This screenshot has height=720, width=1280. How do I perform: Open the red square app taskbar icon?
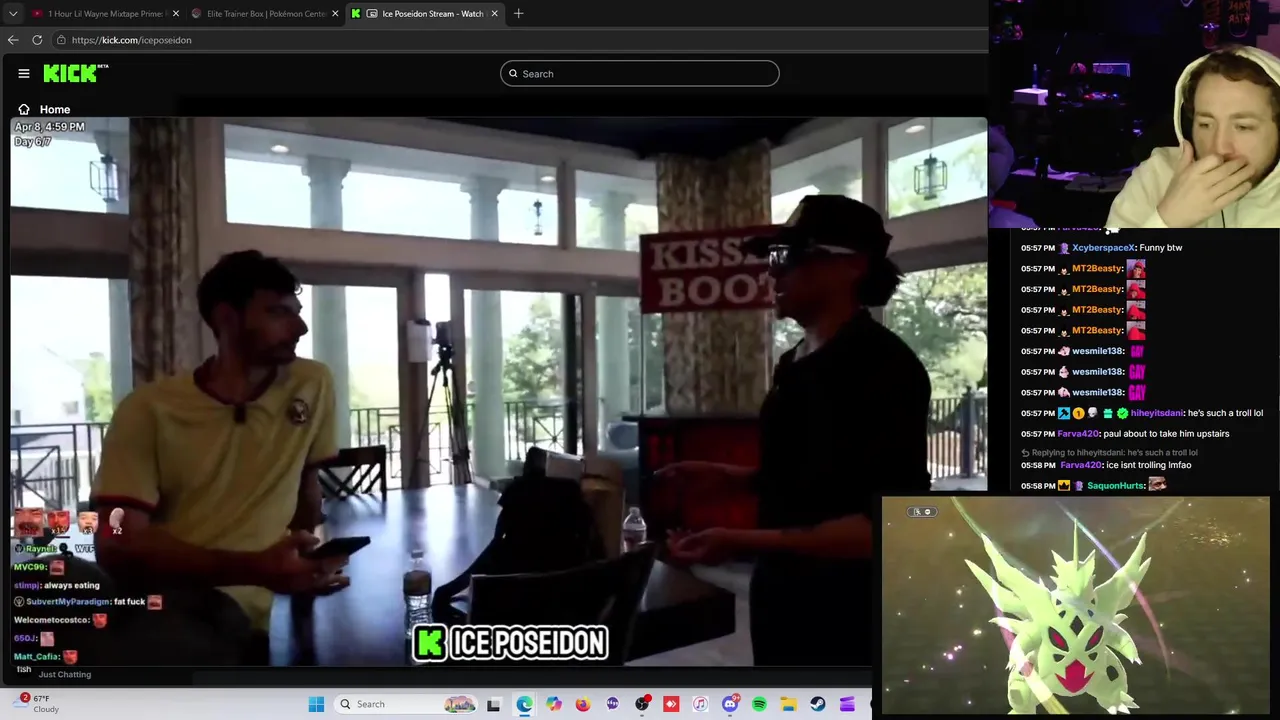click(671, 704)
